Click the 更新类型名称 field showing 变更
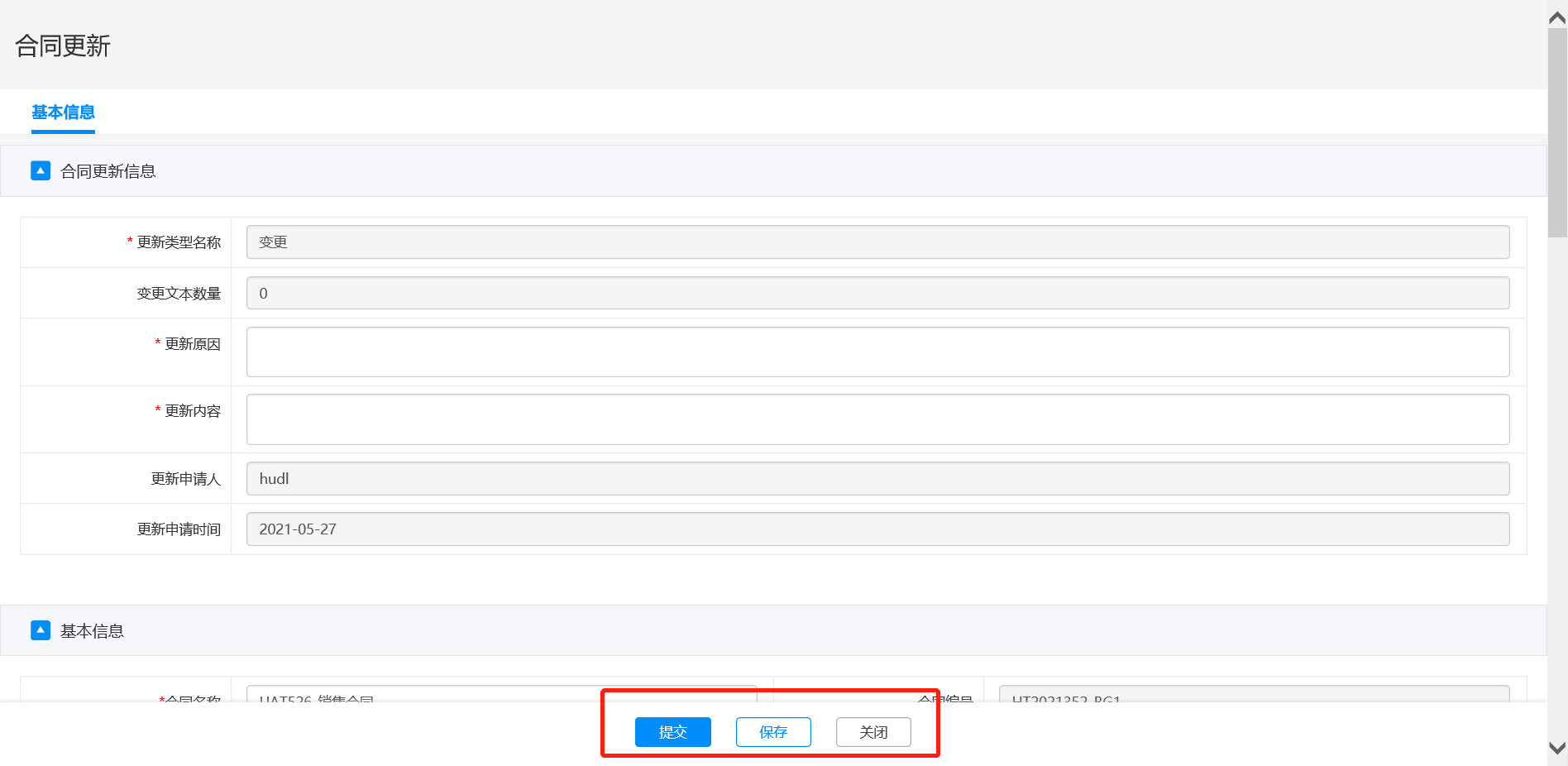The image size is (1568, 766). [x=877, y=242]
